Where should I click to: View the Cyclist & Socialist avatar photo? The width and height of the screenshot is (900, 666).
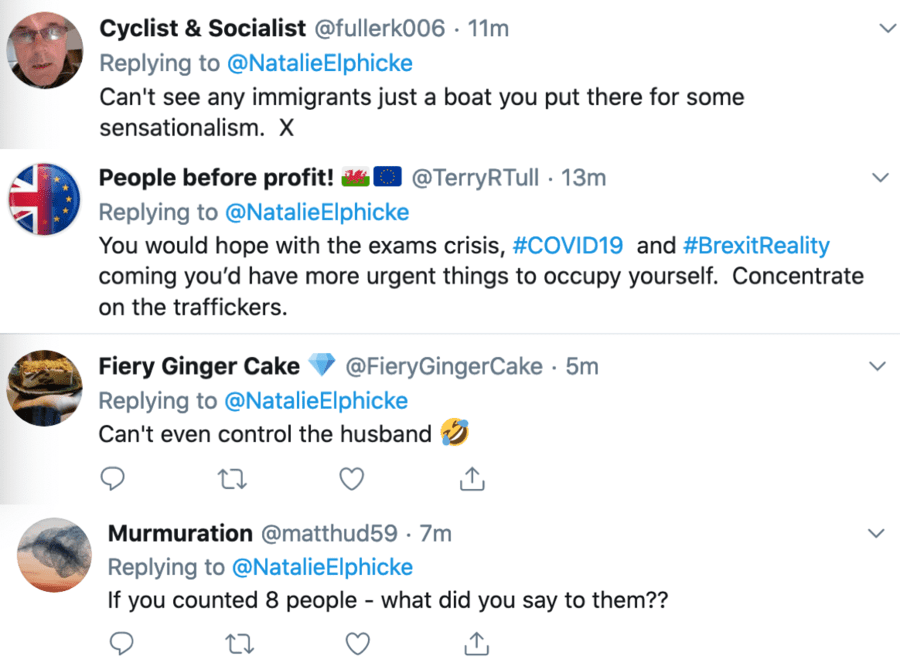(x=44, y=49)
